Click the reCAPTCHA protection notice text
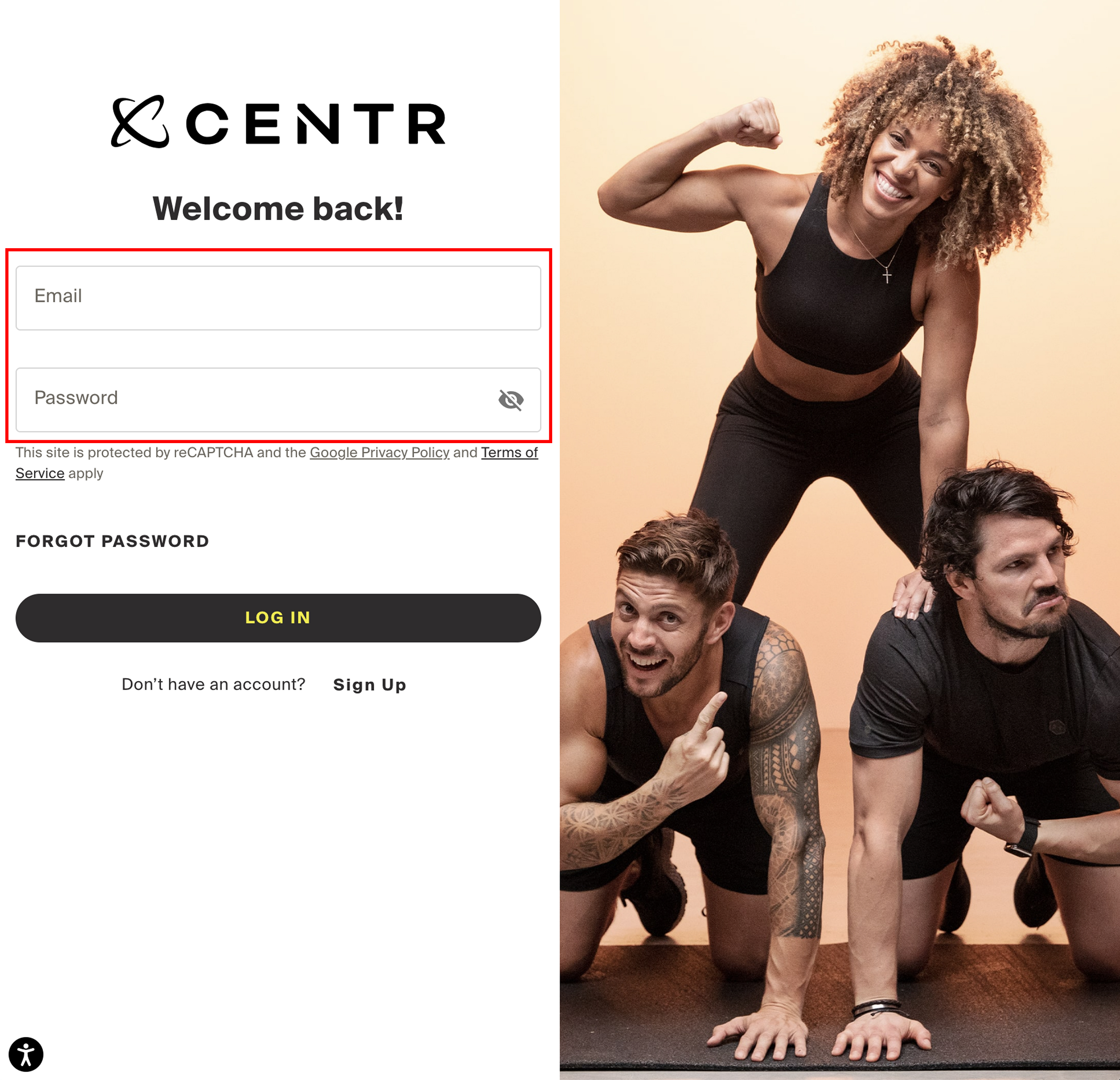This screenshot has width=1120, height=1080. coord(276,463)
